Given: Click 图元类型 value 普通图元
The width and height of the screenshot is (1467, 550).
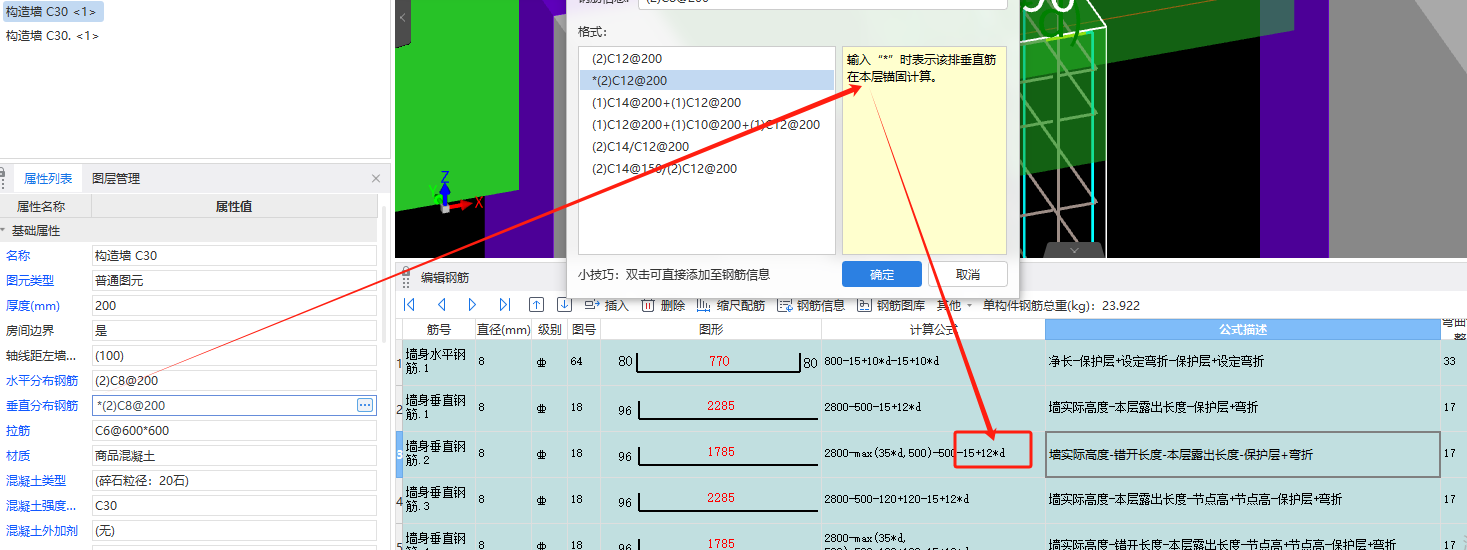Looking at the screenshot, I should click(x=234, y=281).
